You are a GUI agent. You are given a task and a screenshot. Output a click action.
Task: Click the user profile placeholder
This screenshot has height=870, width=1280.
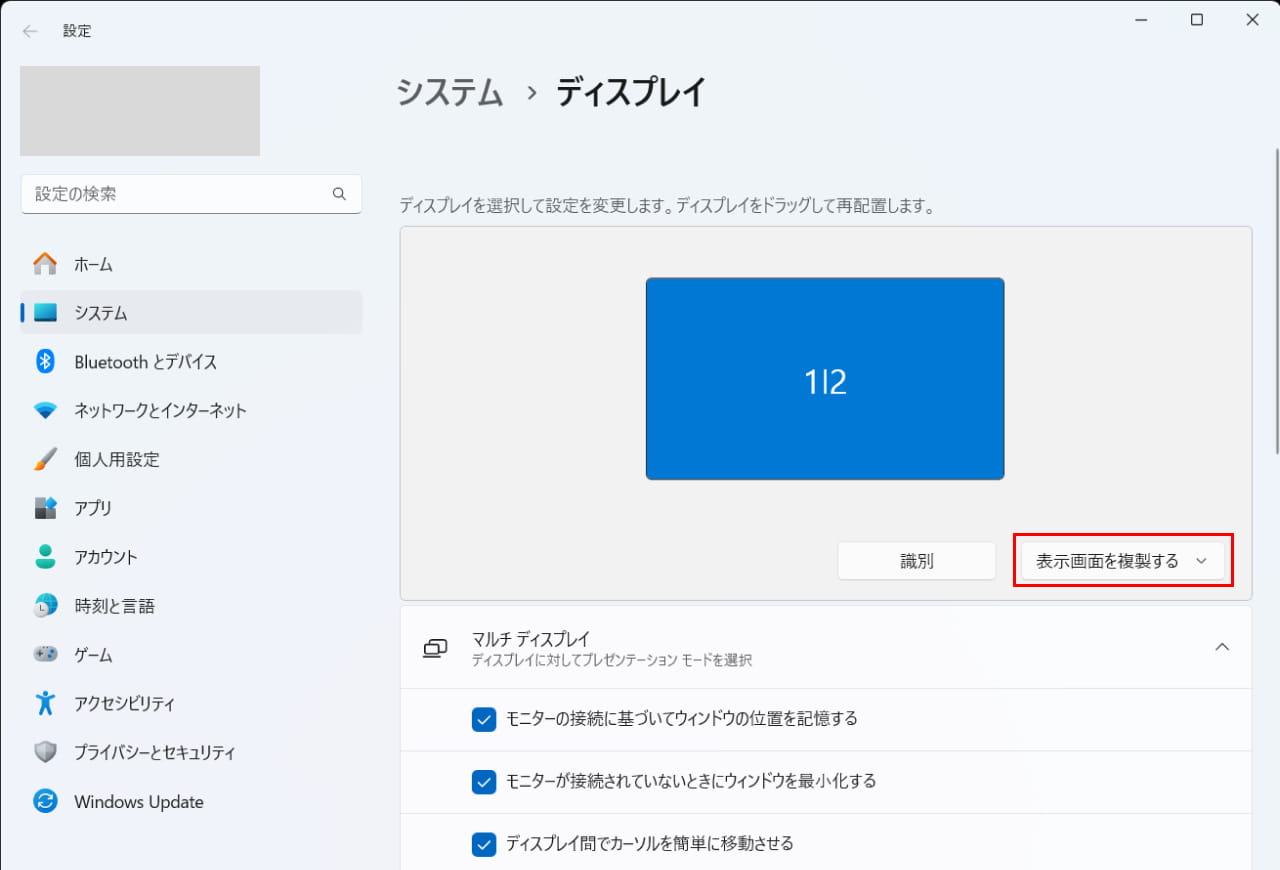(140, 111)
